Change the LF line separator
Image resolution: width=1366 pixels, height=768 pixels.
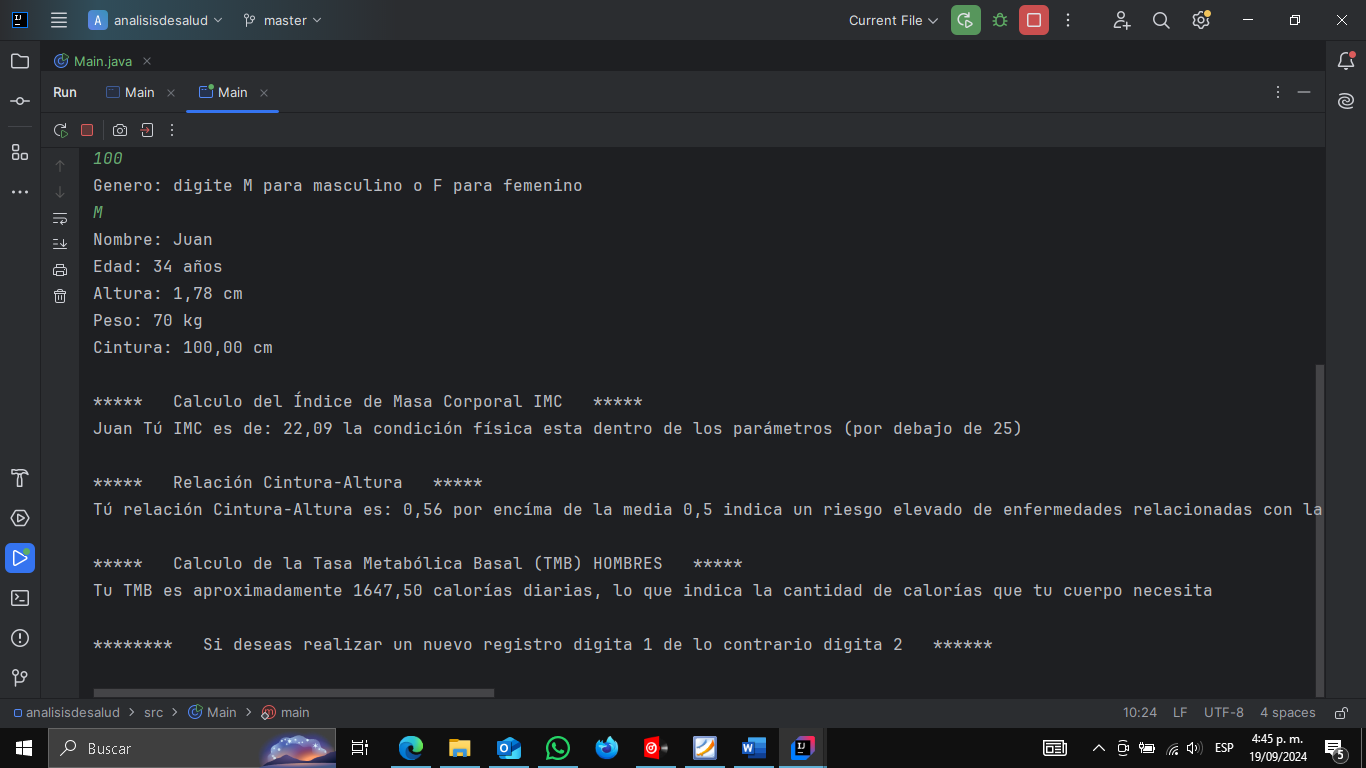click(x=1180, y=713)
